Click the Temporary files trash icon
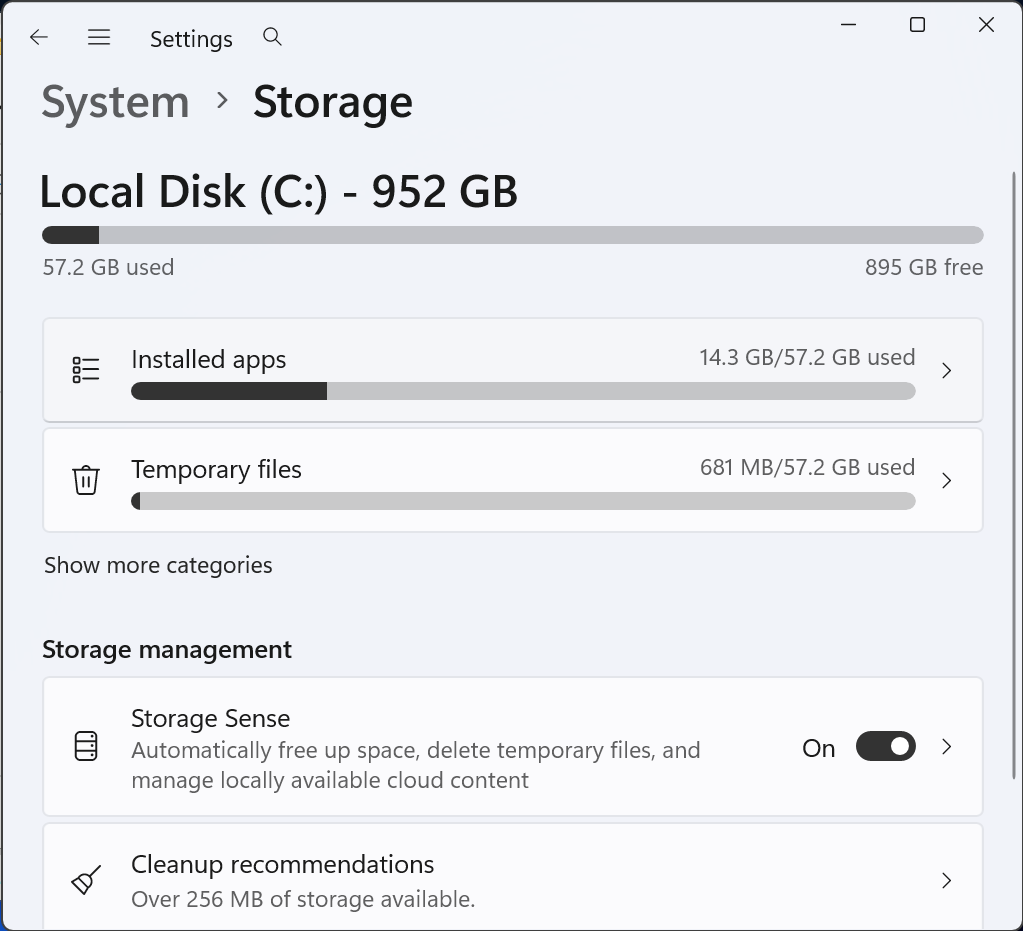 coord(86,480)
